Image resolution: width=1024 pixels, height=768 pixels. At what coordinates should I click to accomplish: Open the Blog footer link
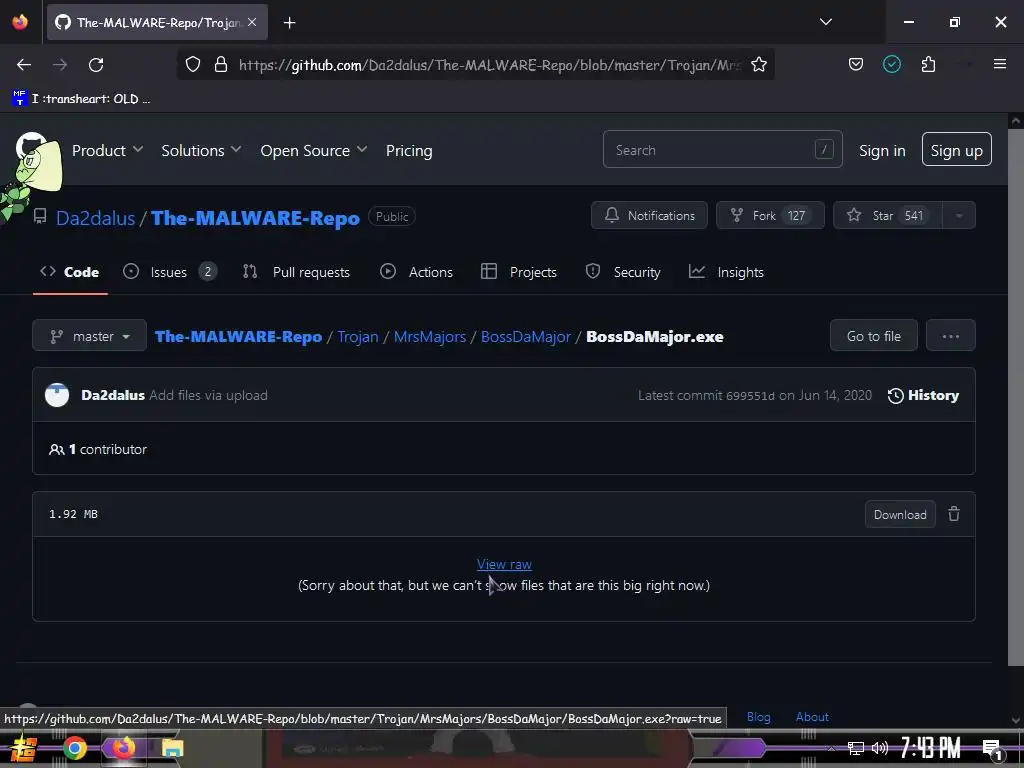pos(758,716)
